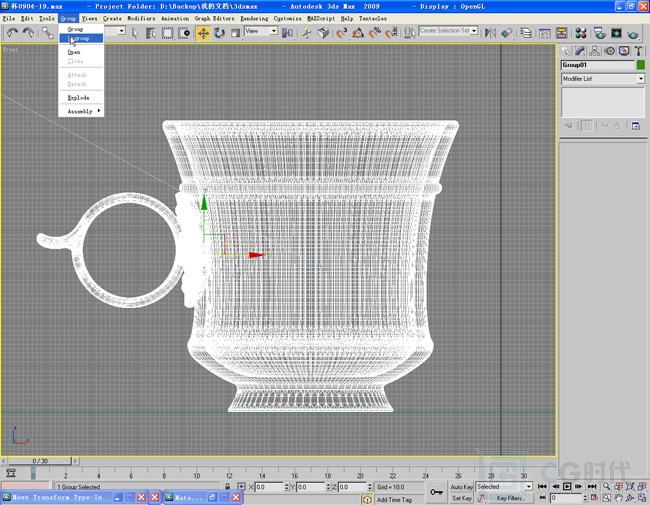Switch to the Display panel tab

(x=624, y=51)
